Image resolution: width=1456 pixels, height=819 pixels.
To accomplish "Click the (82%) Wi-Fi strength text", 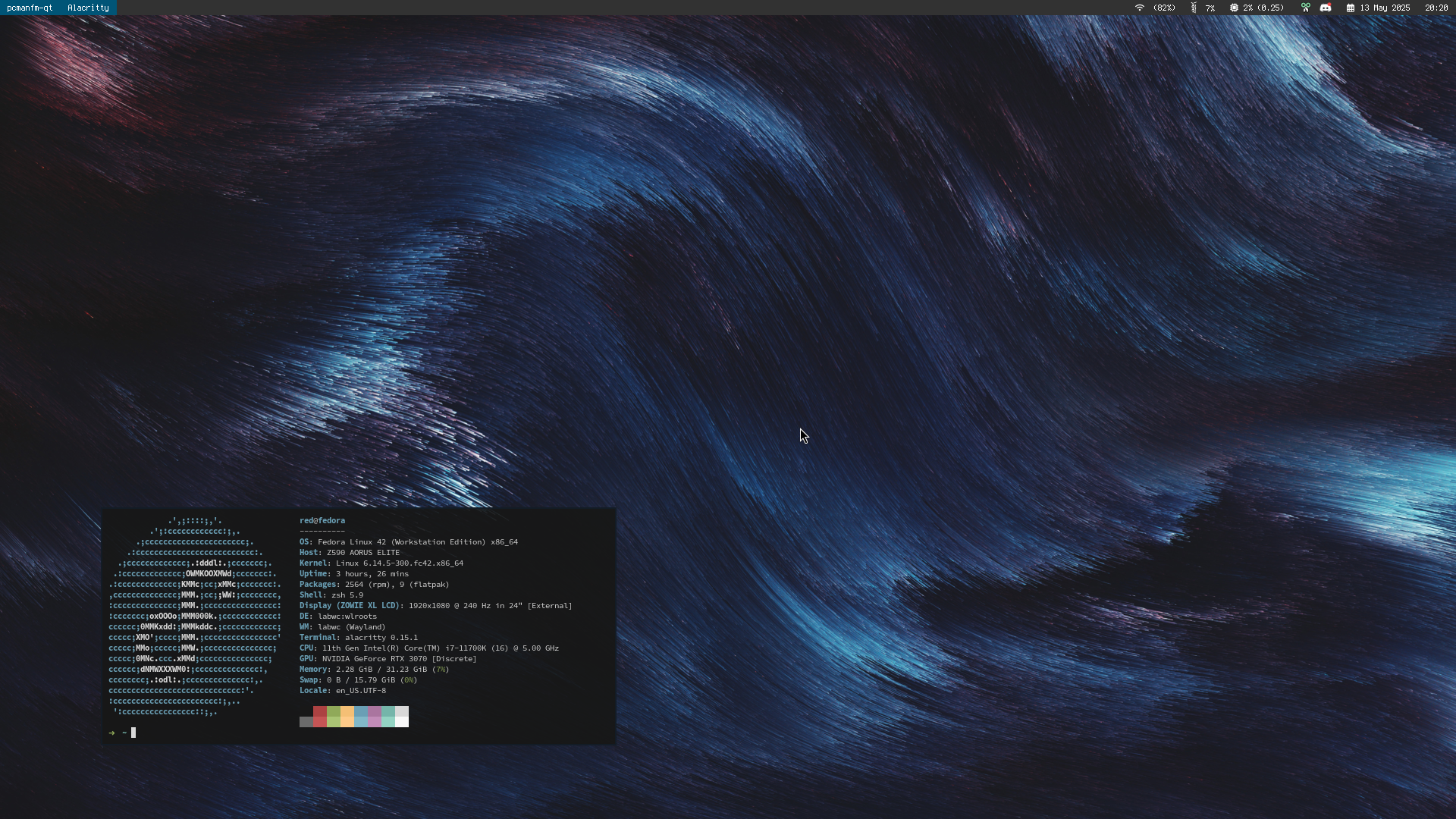I will [1164, 8].
